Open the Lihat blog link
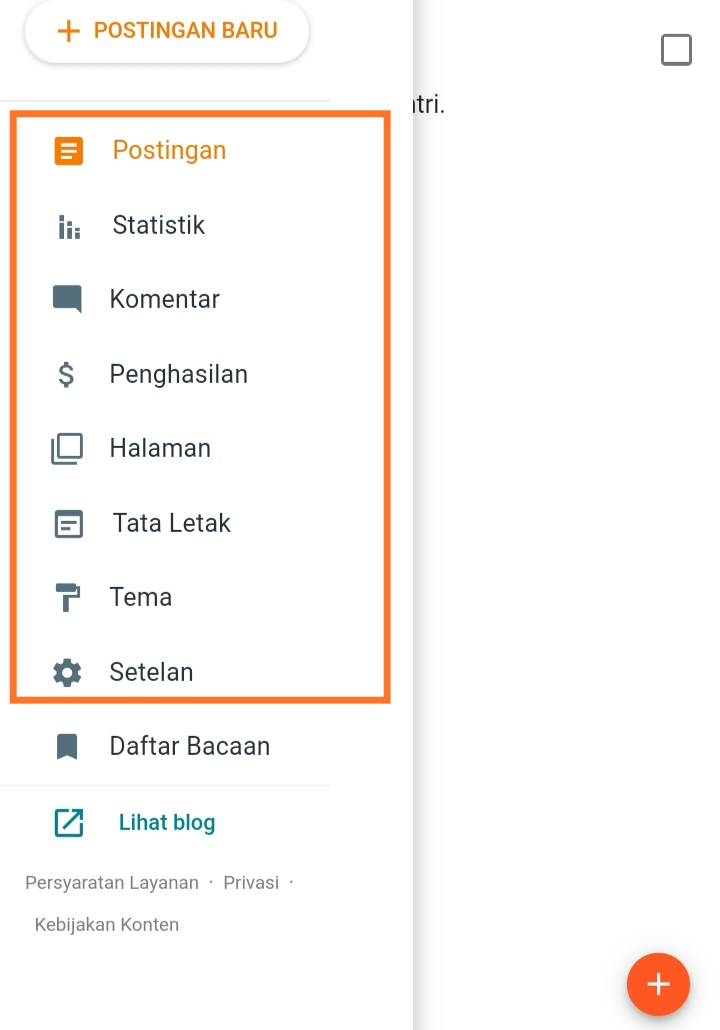The width and height of the screenshot is (720, 1030). (167, 822)
